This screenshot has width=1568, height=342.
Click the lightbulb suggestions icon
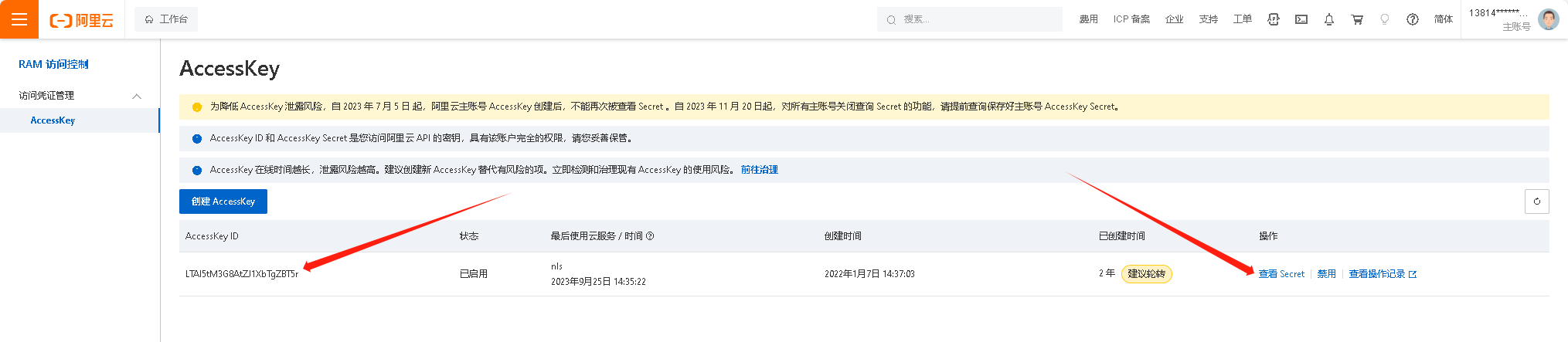coord(1385,19)
